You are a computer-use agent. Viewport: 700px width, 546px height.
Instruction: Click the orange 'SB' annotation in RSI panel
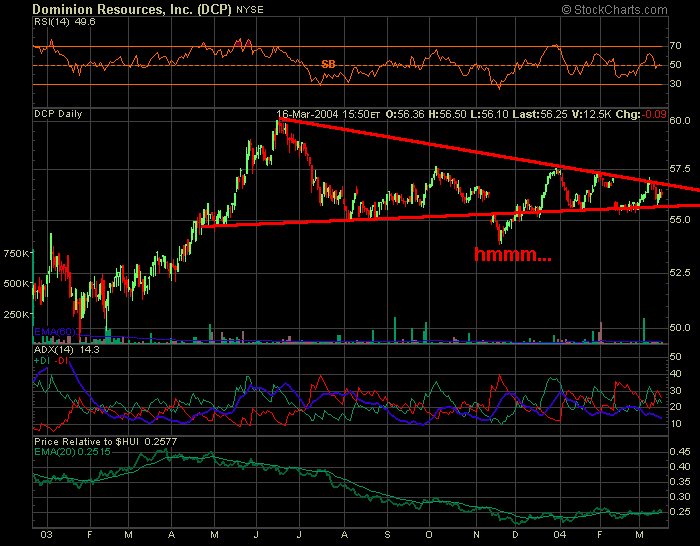coord(328,64)
